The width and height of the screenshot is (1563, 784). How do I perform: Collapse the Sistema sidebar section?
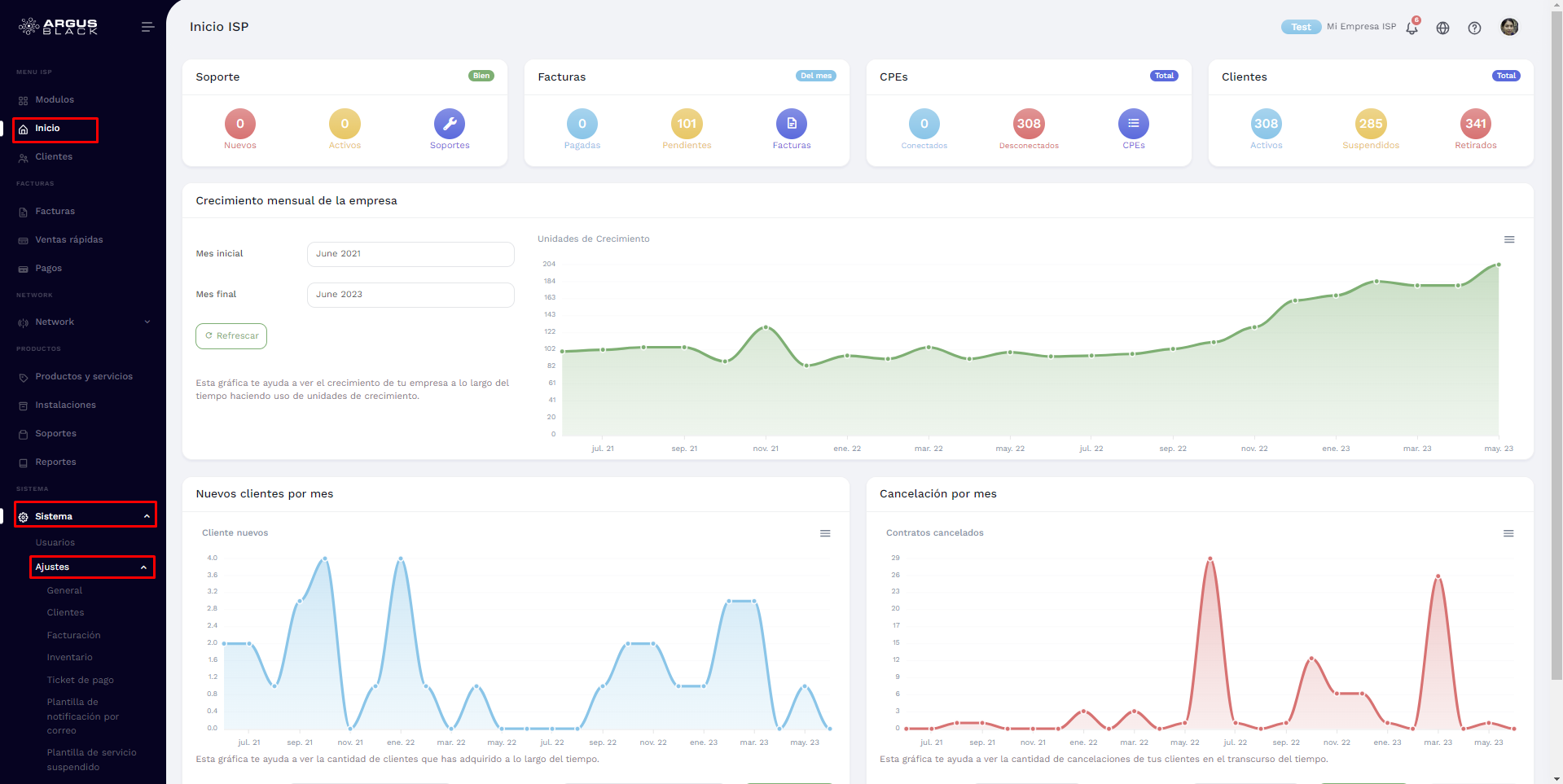click(85, 516)
